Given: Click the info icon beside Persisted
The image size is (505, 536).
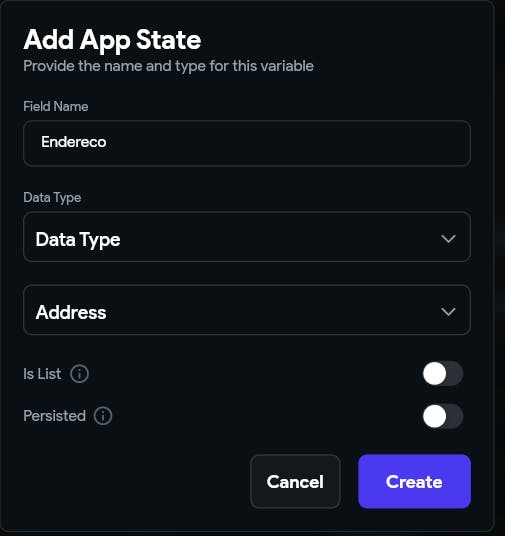Looking at the screenshot, I should (x=103, y=416).
